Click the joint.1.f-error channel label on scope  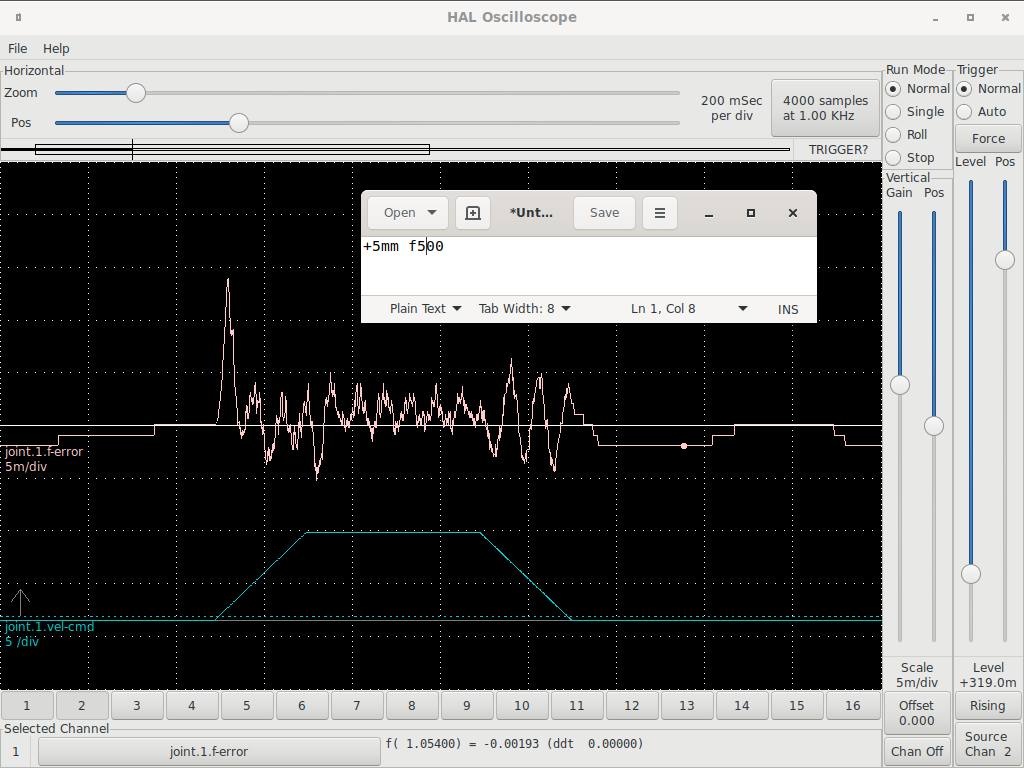pos(44,451)
